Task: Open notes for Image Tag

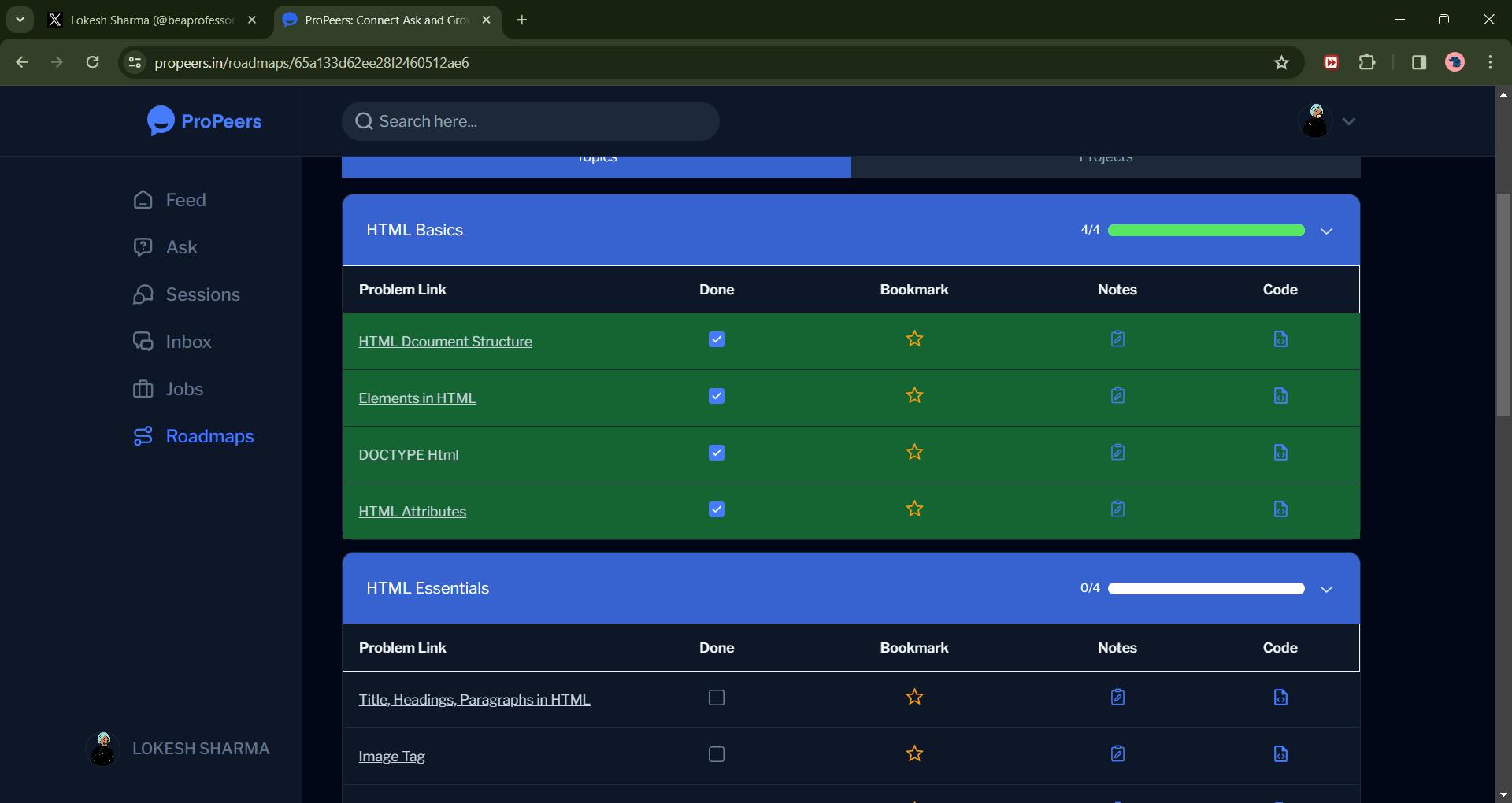Action: pos(1117,754)
